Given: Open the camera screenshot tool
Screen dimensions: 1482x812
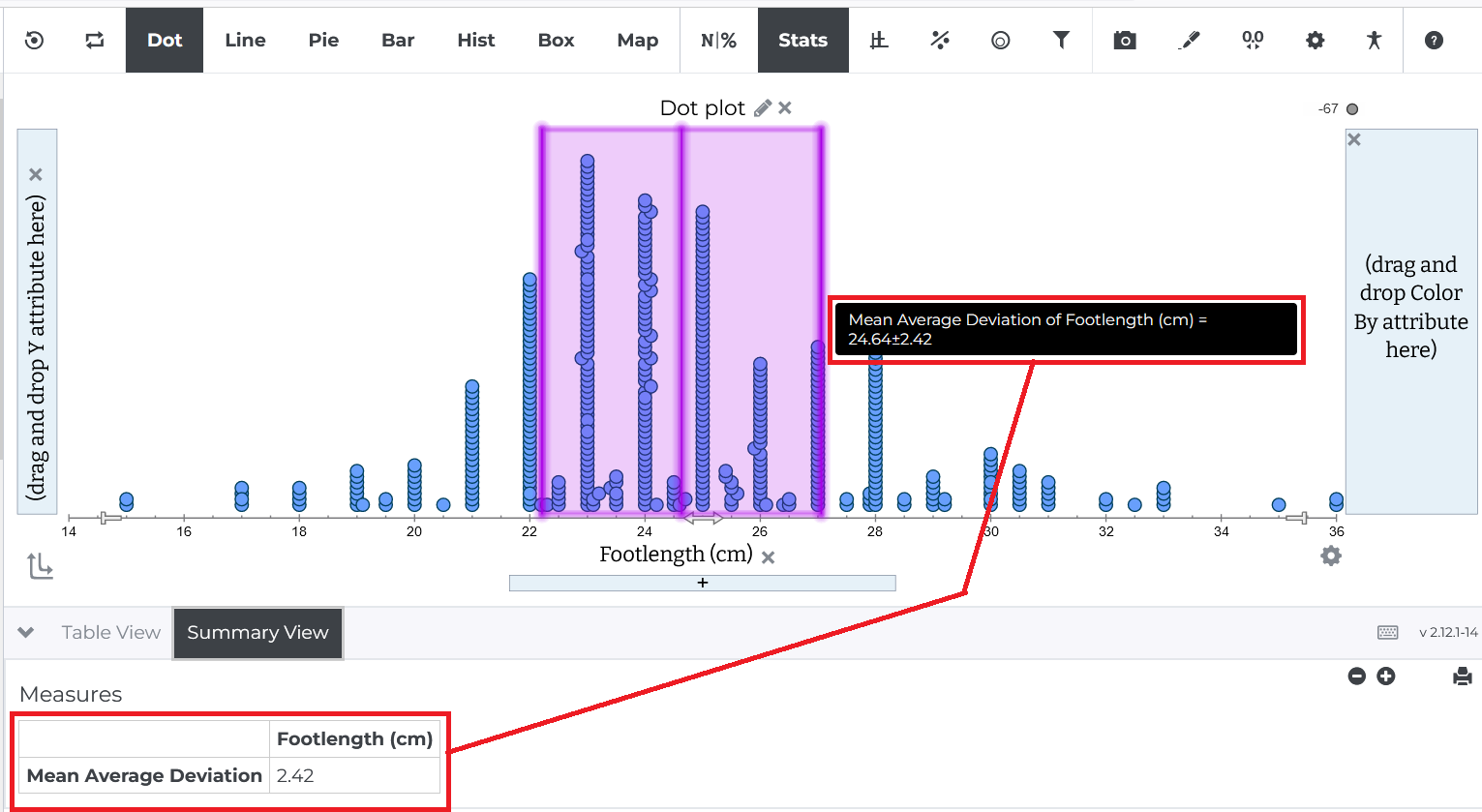Looking at the screenshot, I should click(1125, 40).
